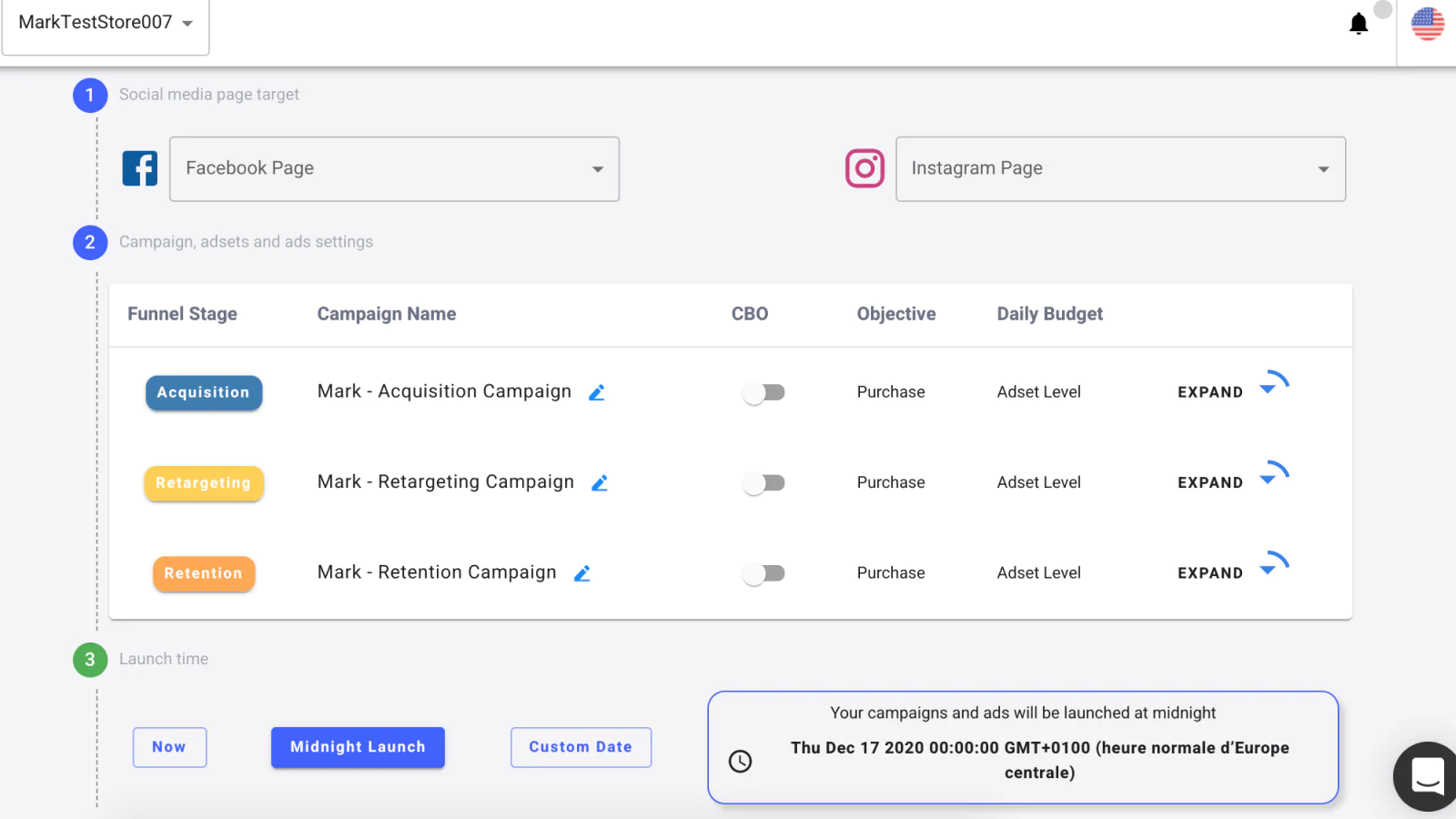
Task: Toggle CBO for Acquisition Campaign
Action: click(x=763, y=392)
